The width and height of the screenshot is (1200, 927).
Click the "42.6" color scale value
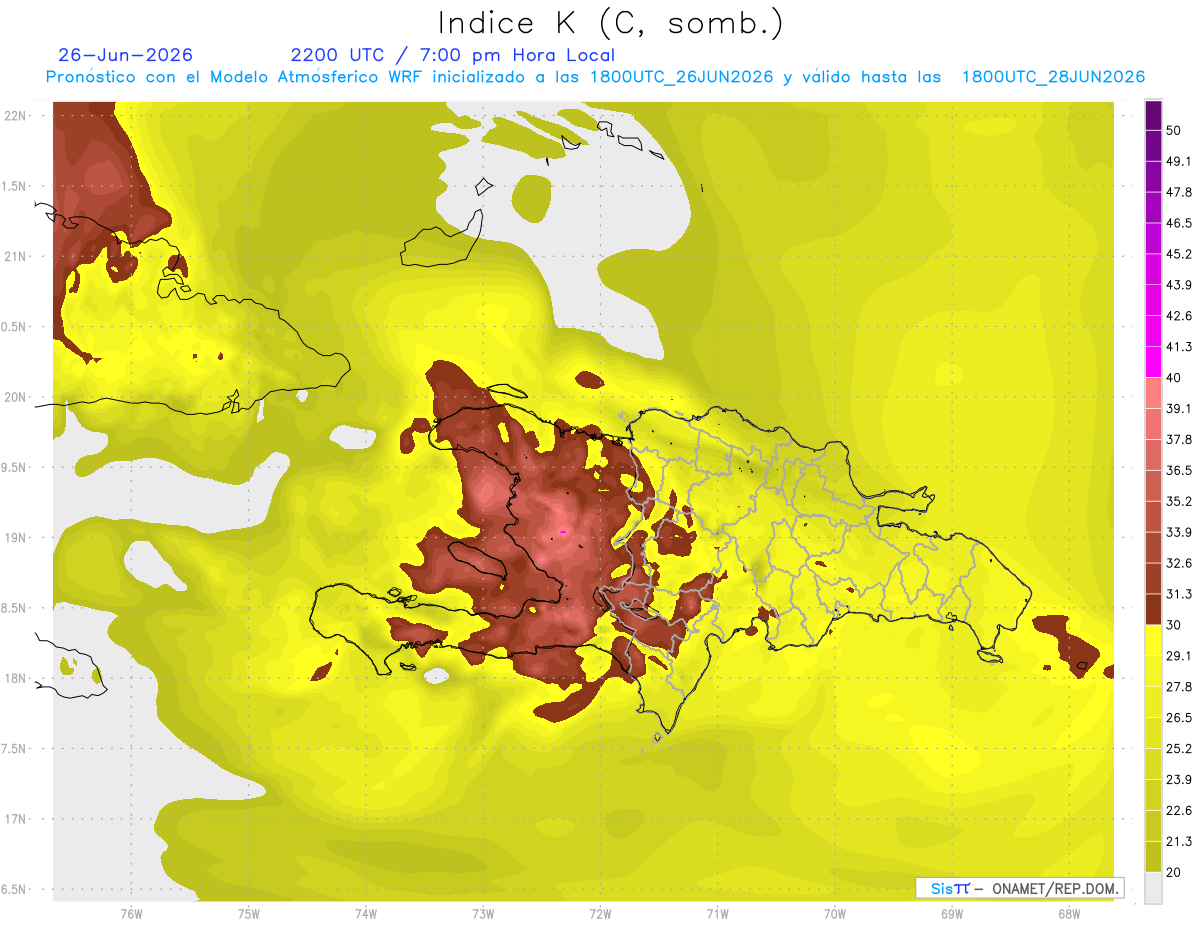(1179, 316)
